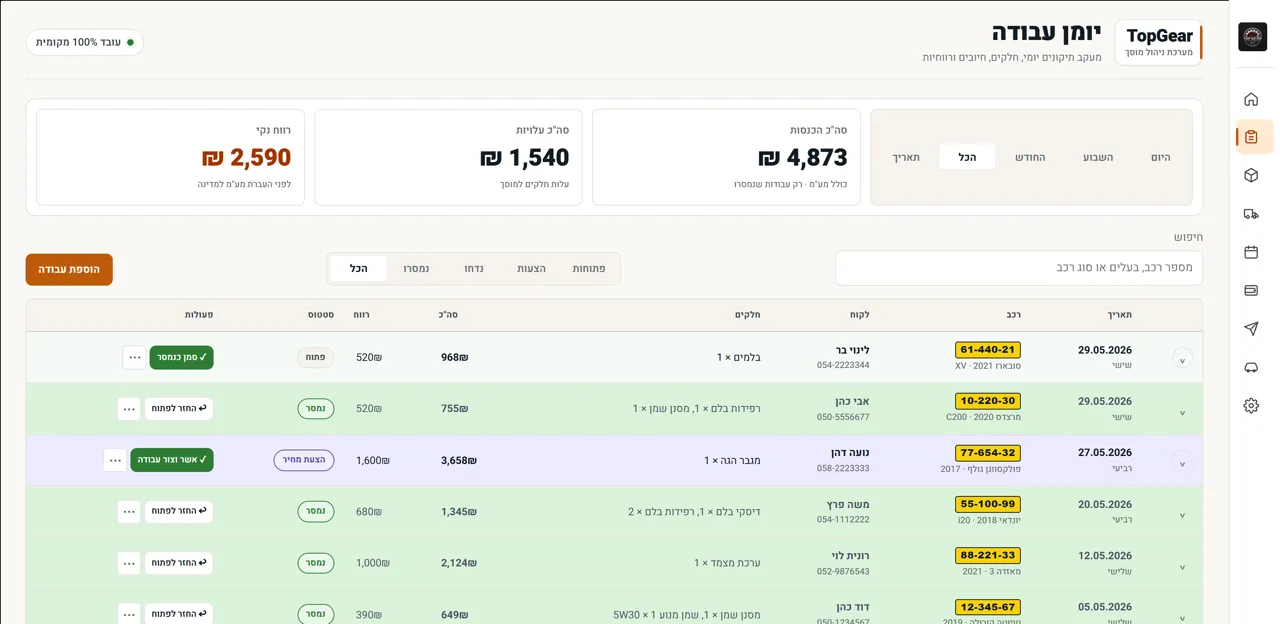Viewport: 1280px width, 624px height.
Task: Click the TopGear brand logo card
Action: click(x=1159, y=42)
